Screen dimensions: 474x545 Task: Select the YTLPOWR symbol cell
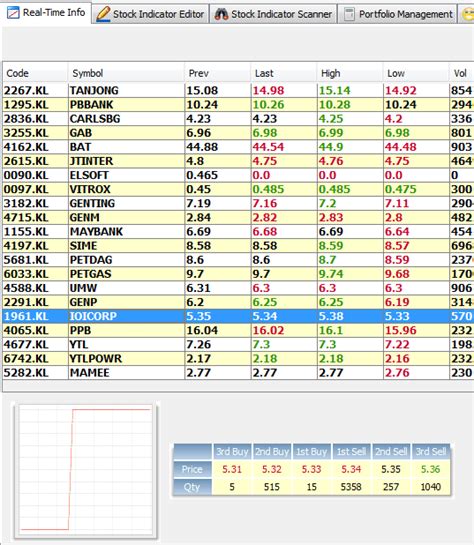tap(126, 359)
